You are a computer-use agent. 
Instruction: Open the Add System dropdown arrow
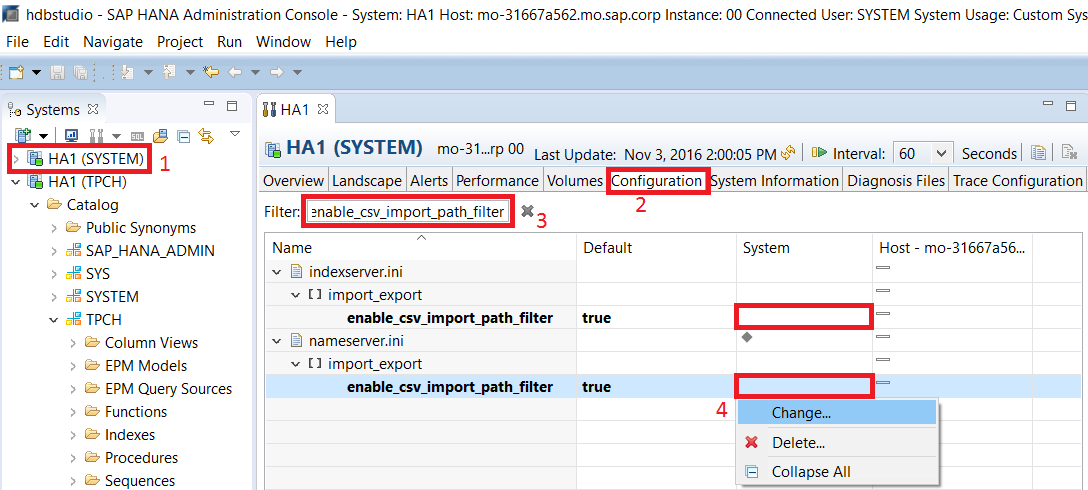(x=44, y=135)
